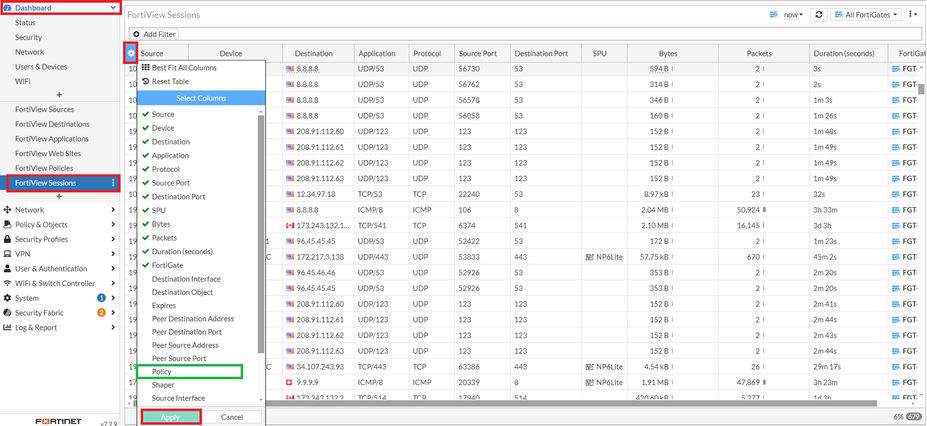Refresh the FortiView Sessions data
927x426 pixels.
(x=818, y=15)
